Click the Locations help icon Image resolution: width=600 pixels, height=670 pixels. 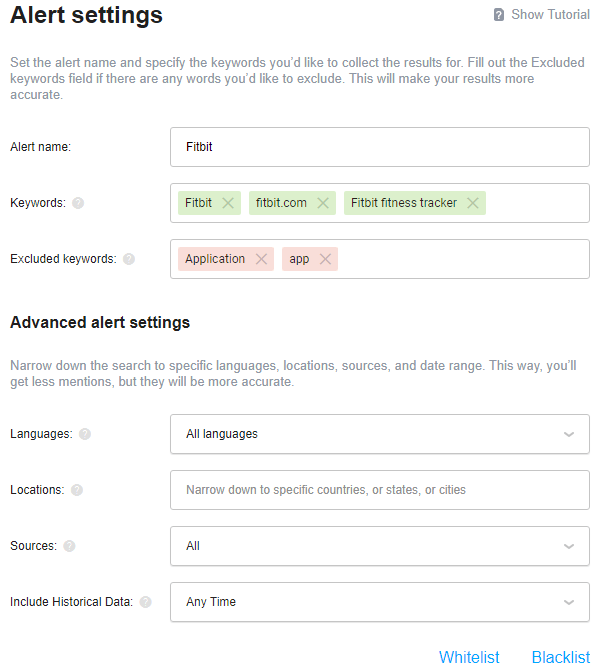pyautogui.click(x=77, y=490)
